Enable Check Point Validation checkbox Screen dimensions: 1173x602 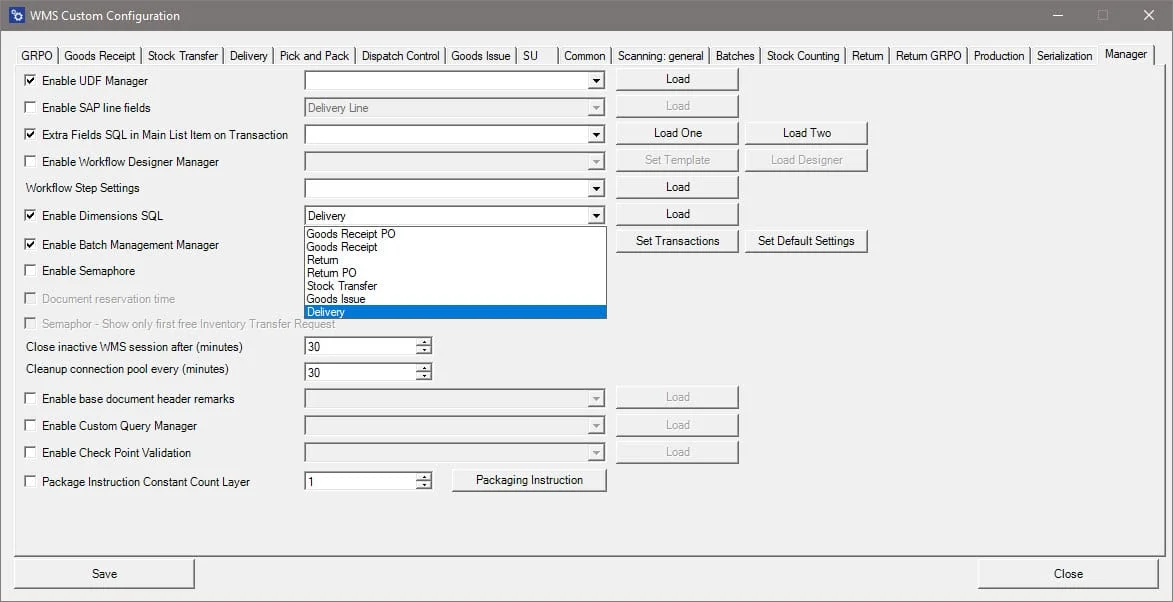(31, 452)
